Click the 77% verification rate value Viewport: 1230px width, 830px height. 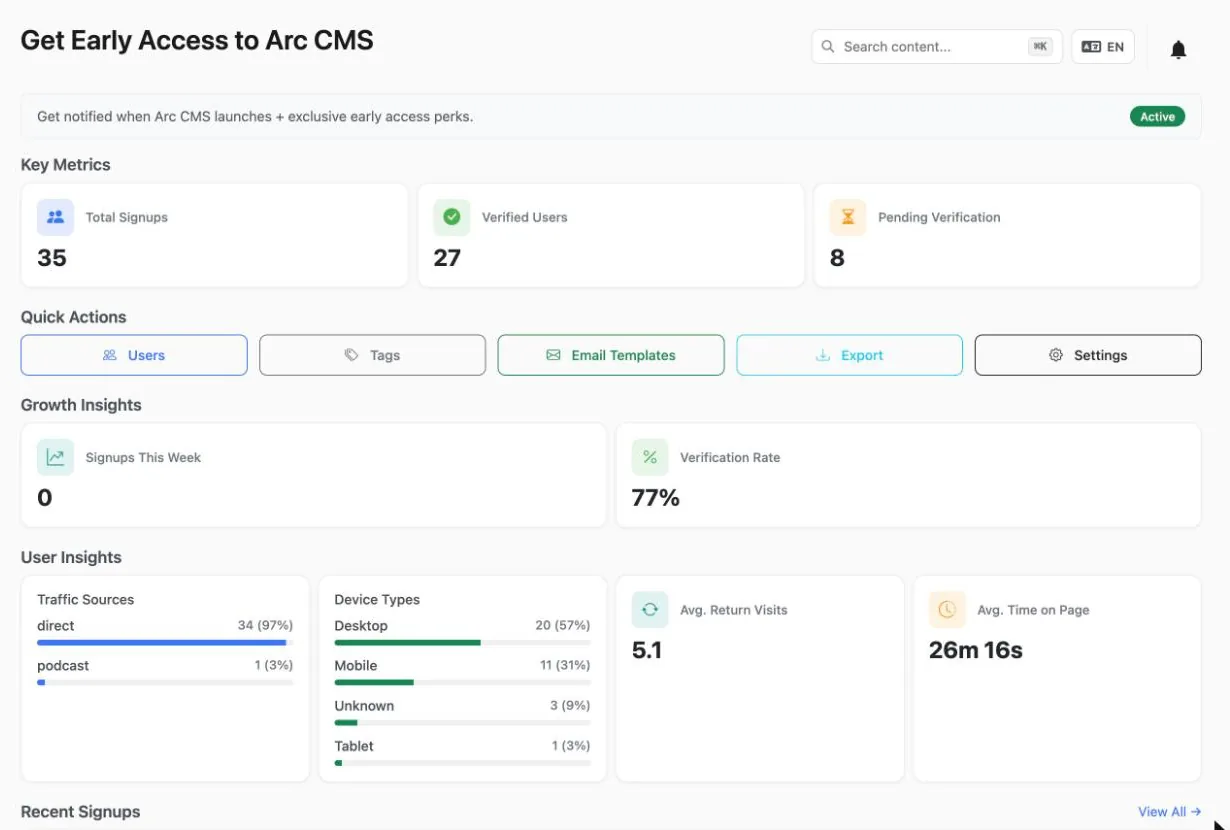(656, 498)
